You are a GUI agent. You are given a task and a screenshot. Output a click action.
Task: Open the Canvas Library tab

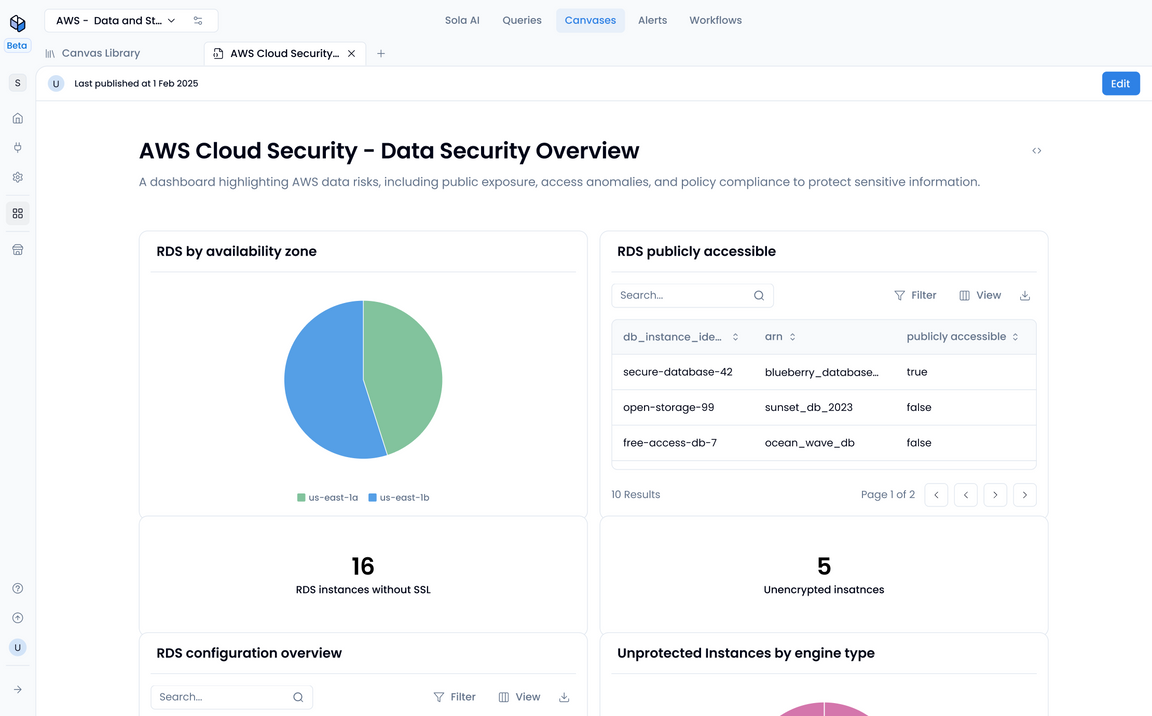[93, 54]
